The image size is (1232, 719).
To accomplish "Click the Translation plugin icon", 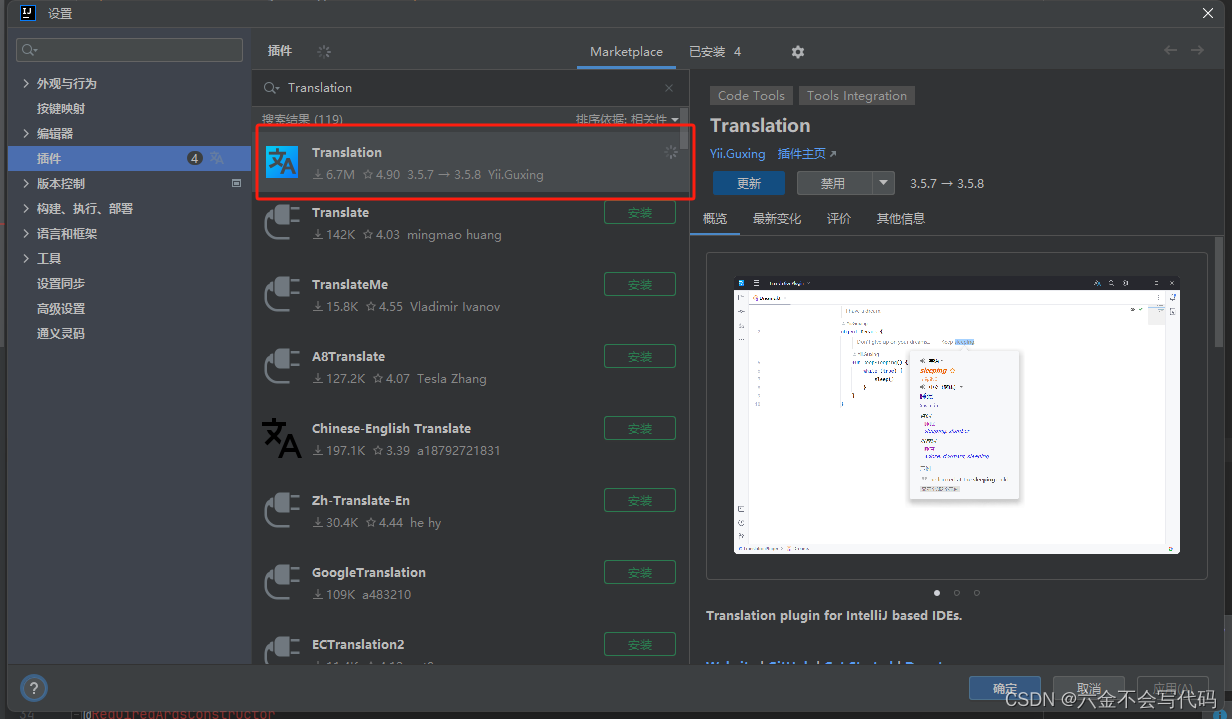I will tap(281, 162).
